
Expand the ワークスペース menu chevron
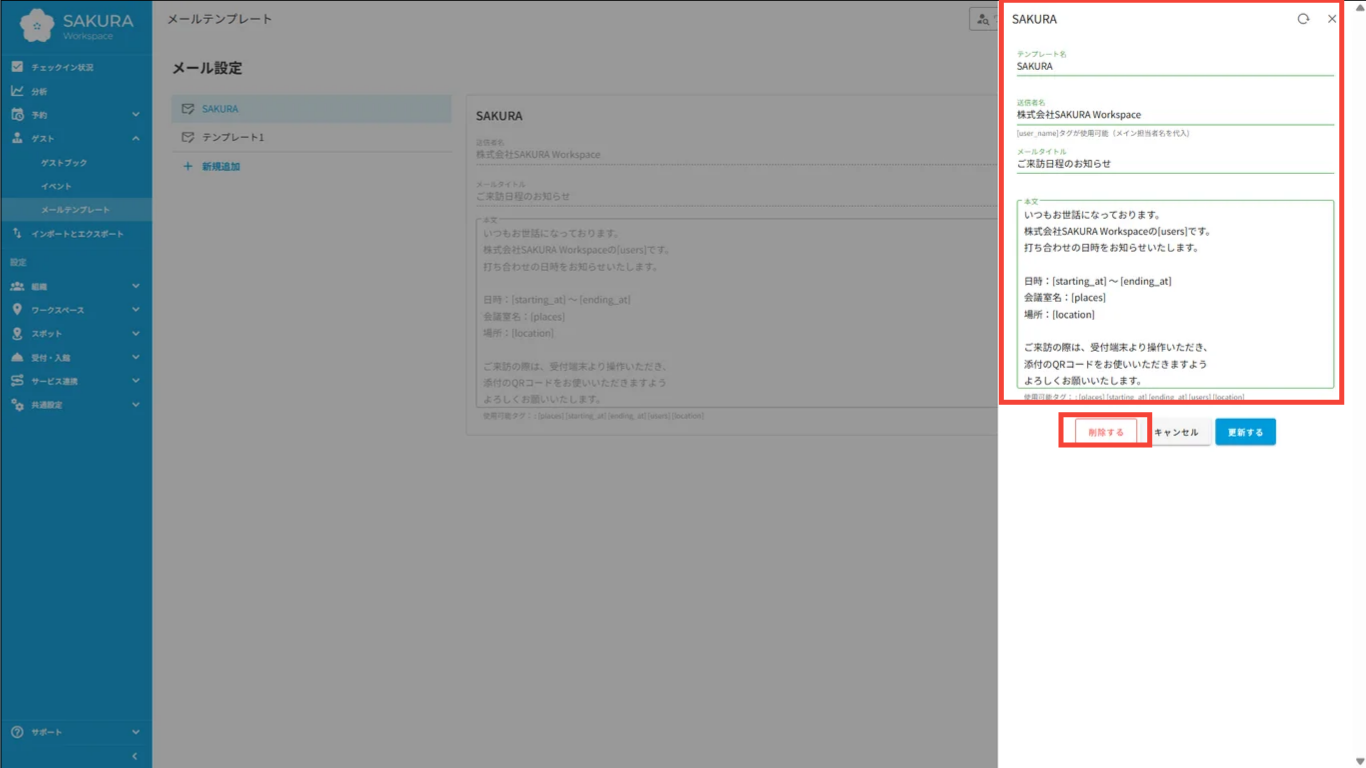click(136, 310)
